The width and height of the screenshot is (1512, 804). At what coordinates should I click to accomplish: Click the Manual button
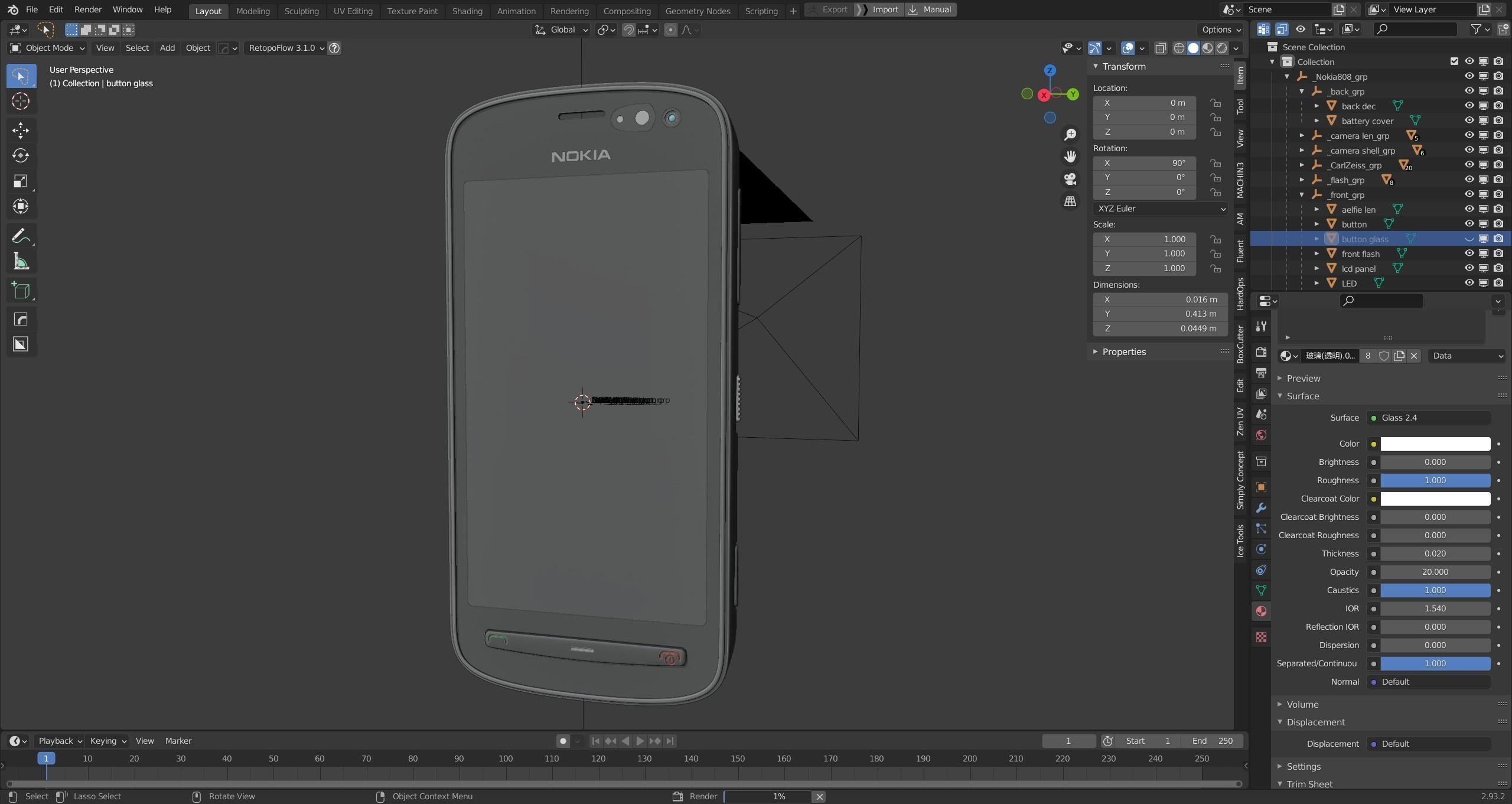pos(930,10)
